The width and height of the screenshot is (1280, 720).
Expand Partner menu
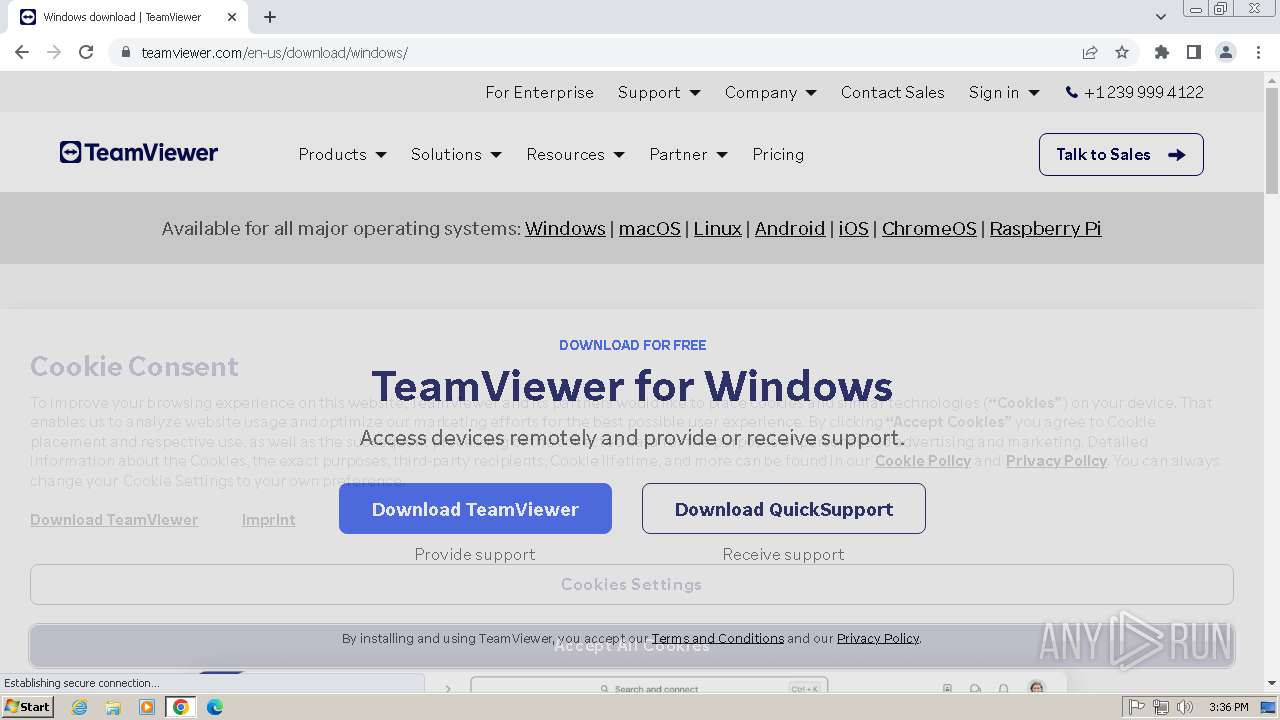[x=688, y=154]
